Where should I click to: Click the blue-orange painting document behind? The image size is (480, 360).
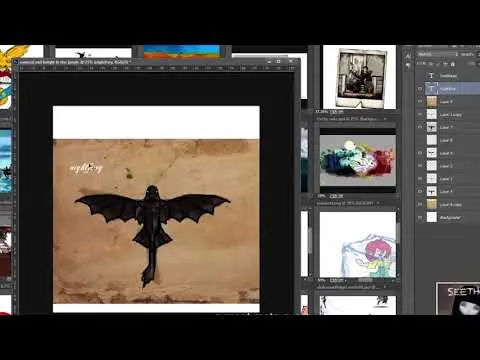(182, 51)
